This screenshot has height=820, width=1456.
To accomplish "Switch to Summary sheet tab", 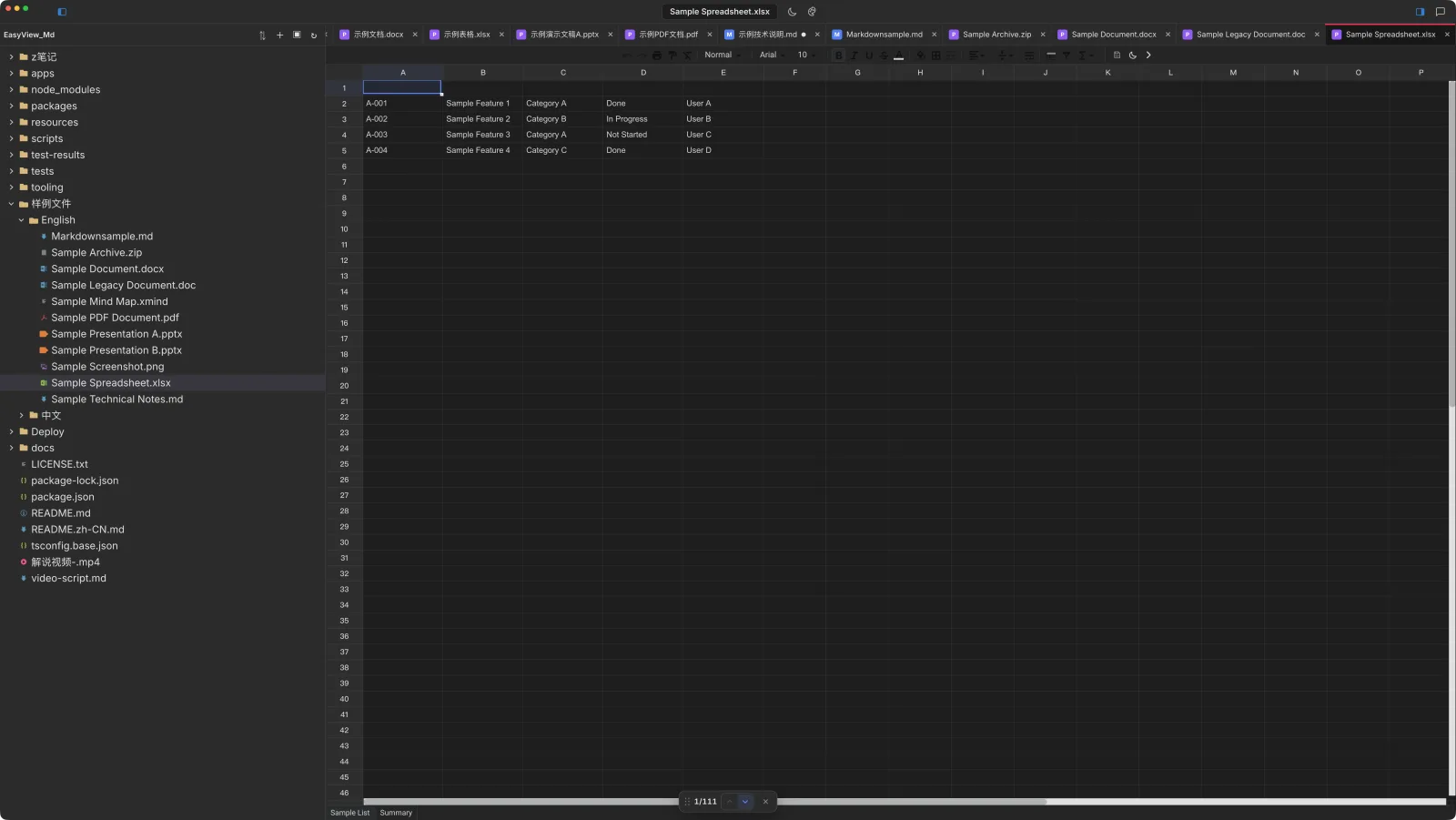I will 396,813.
